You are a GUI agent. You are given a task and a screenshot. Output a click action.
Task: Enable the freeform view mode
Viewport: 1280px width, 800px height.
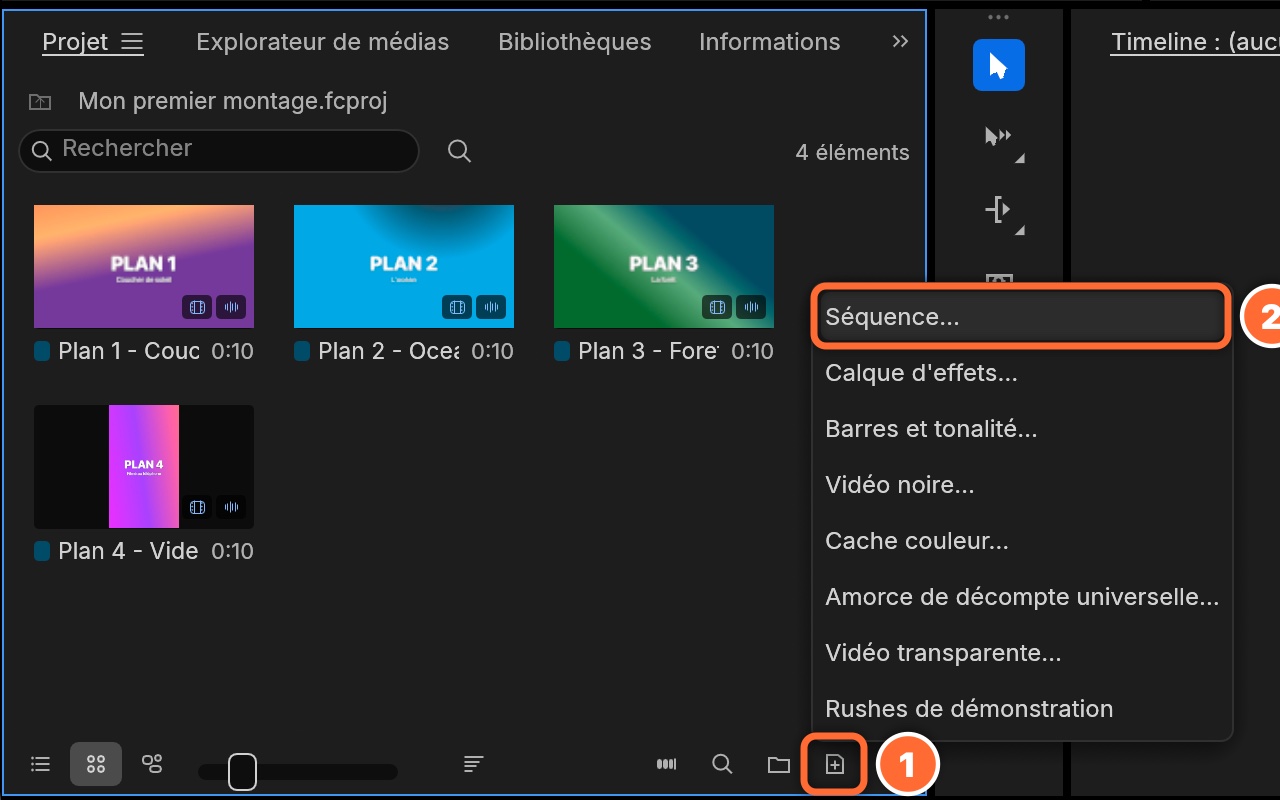click(x=152, y=765)
